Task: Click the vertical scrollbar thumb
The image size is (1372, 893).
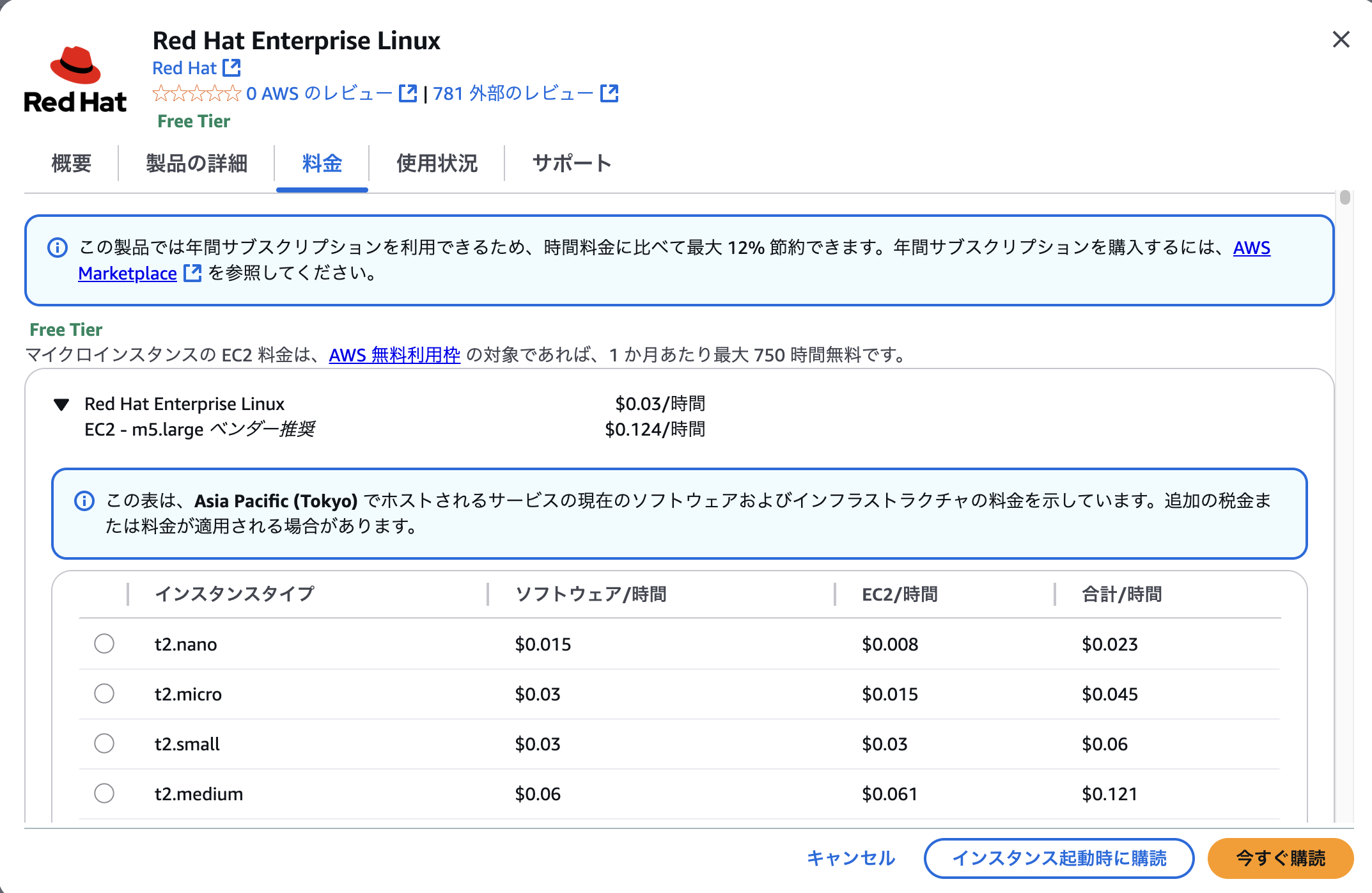Action: point(1345,197)
